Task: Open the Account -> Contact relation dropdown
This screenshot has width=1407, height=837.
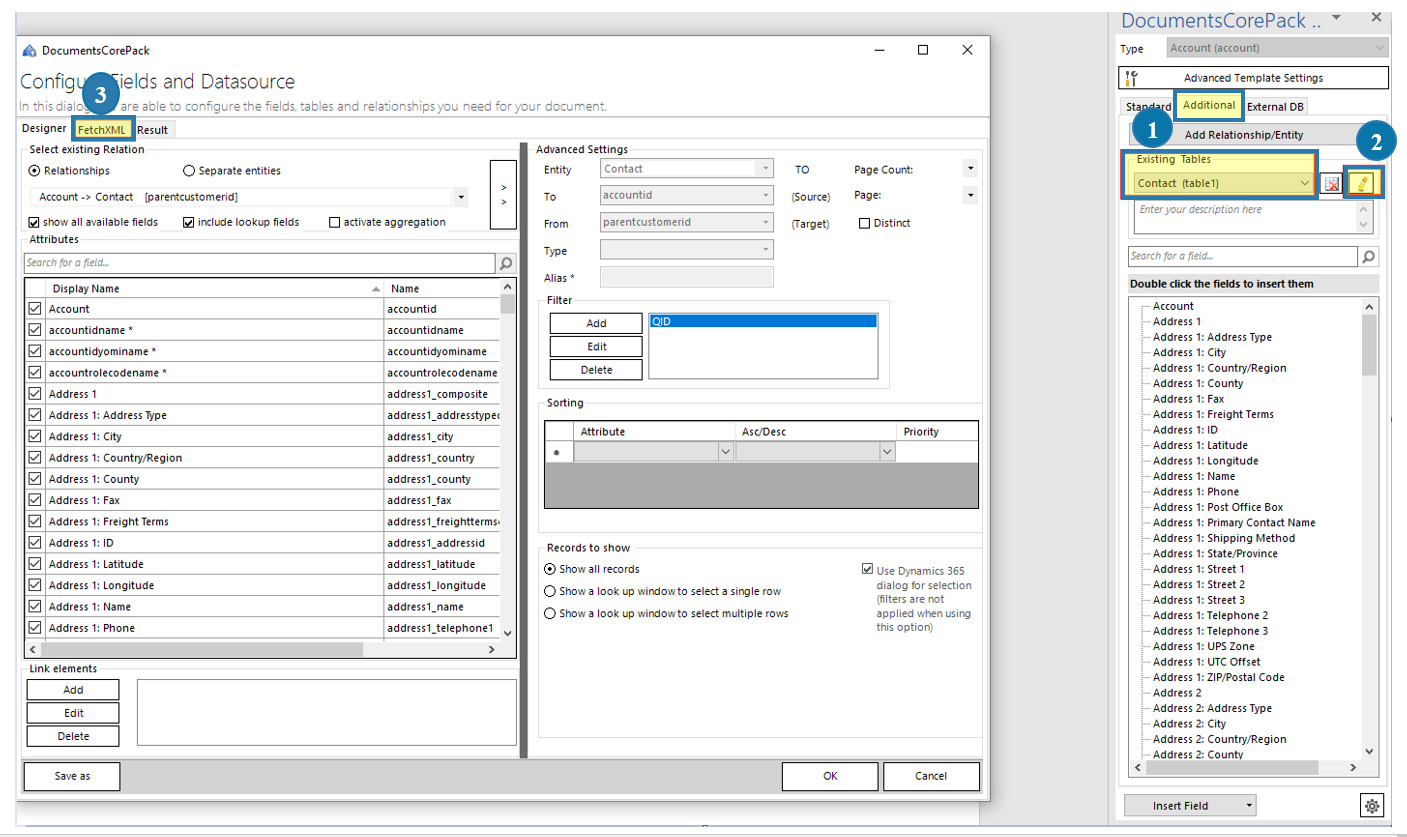Action: [461, 197]
